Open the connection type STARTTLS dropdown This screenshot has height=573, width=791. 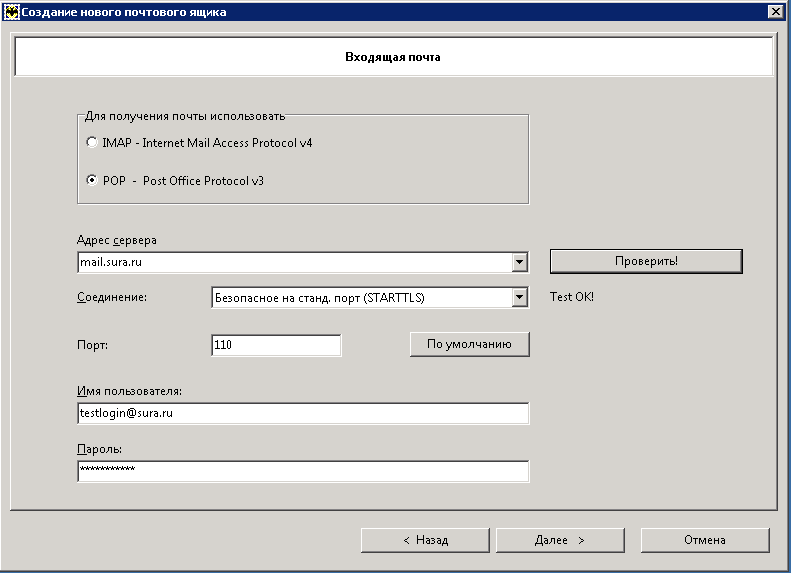click(519, 298)
